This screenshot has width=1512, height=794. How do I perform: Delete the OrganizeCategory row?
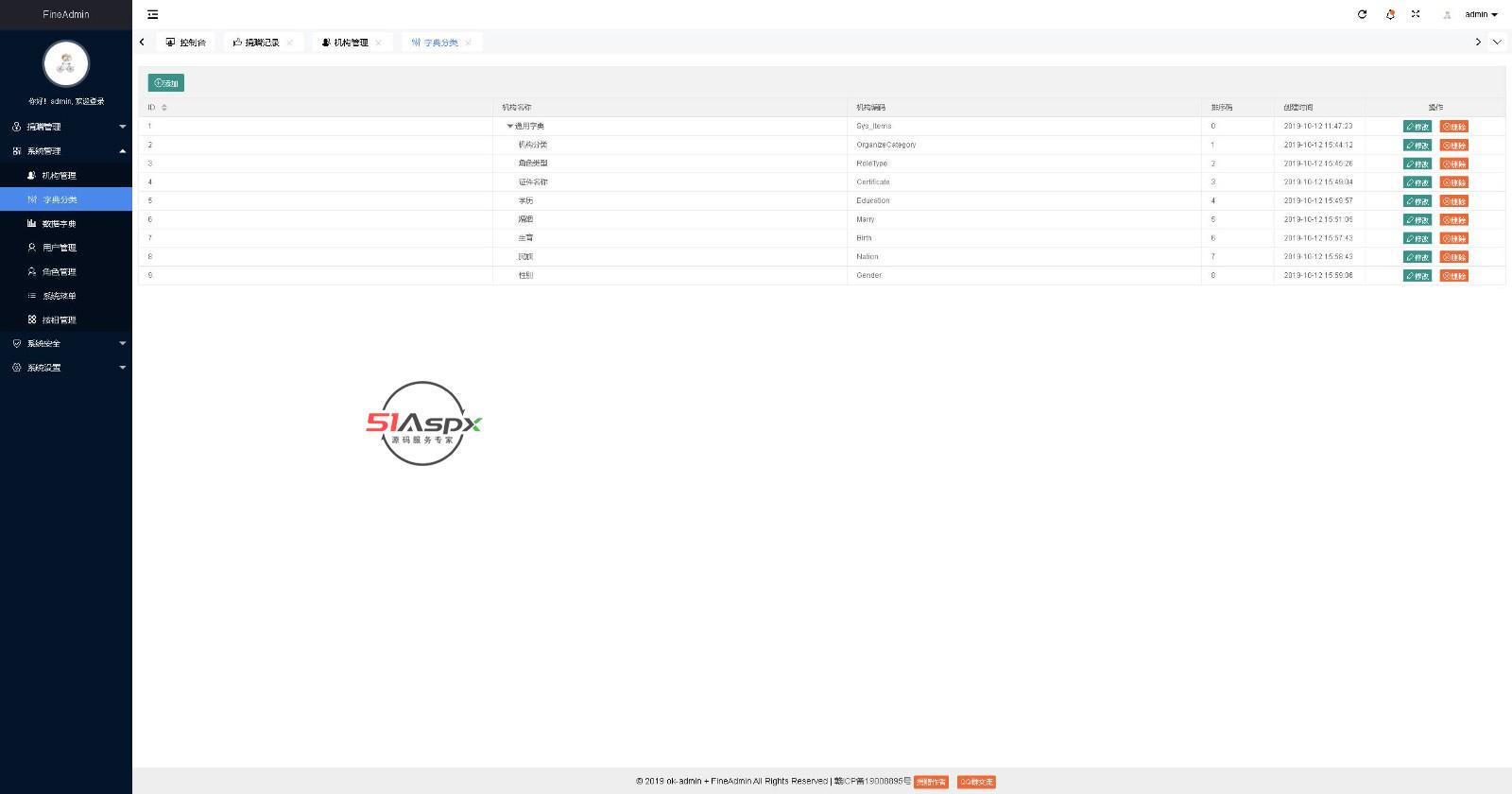1454,146
